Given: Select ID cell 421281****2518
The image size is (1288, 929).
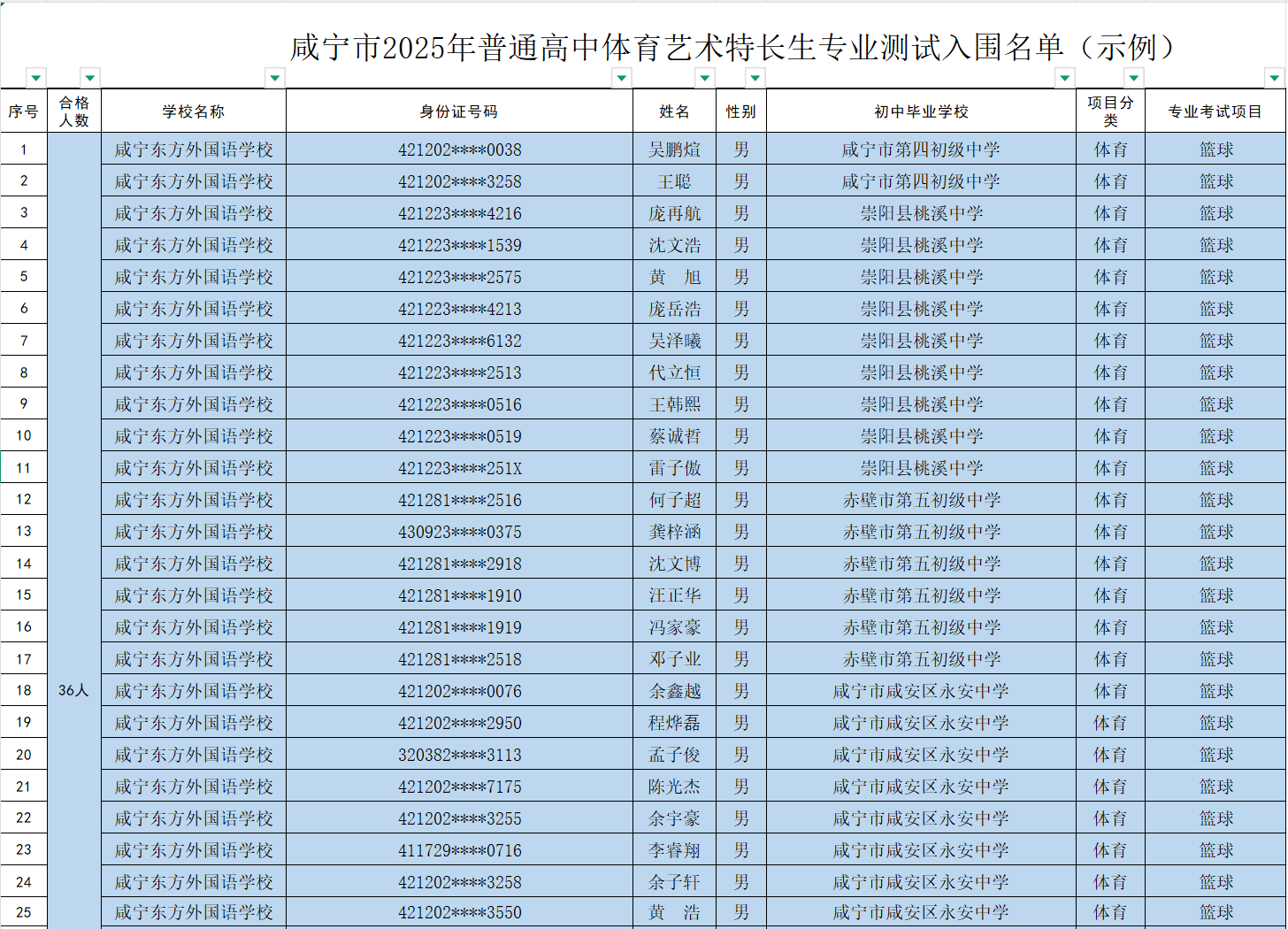Looking at the screenshot, I should pos(459,659).
